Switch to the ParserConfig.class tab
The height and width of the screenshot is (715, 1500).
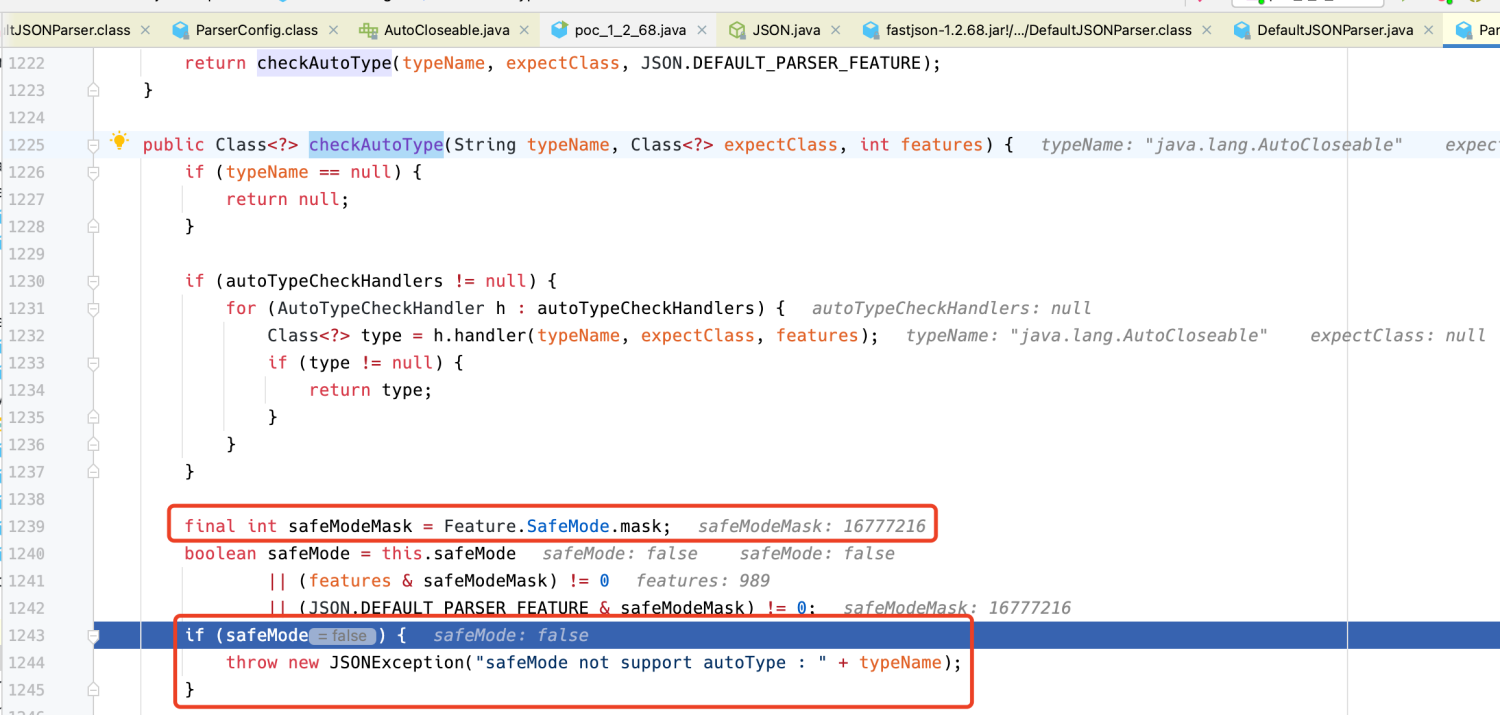[x=257, y=30]
